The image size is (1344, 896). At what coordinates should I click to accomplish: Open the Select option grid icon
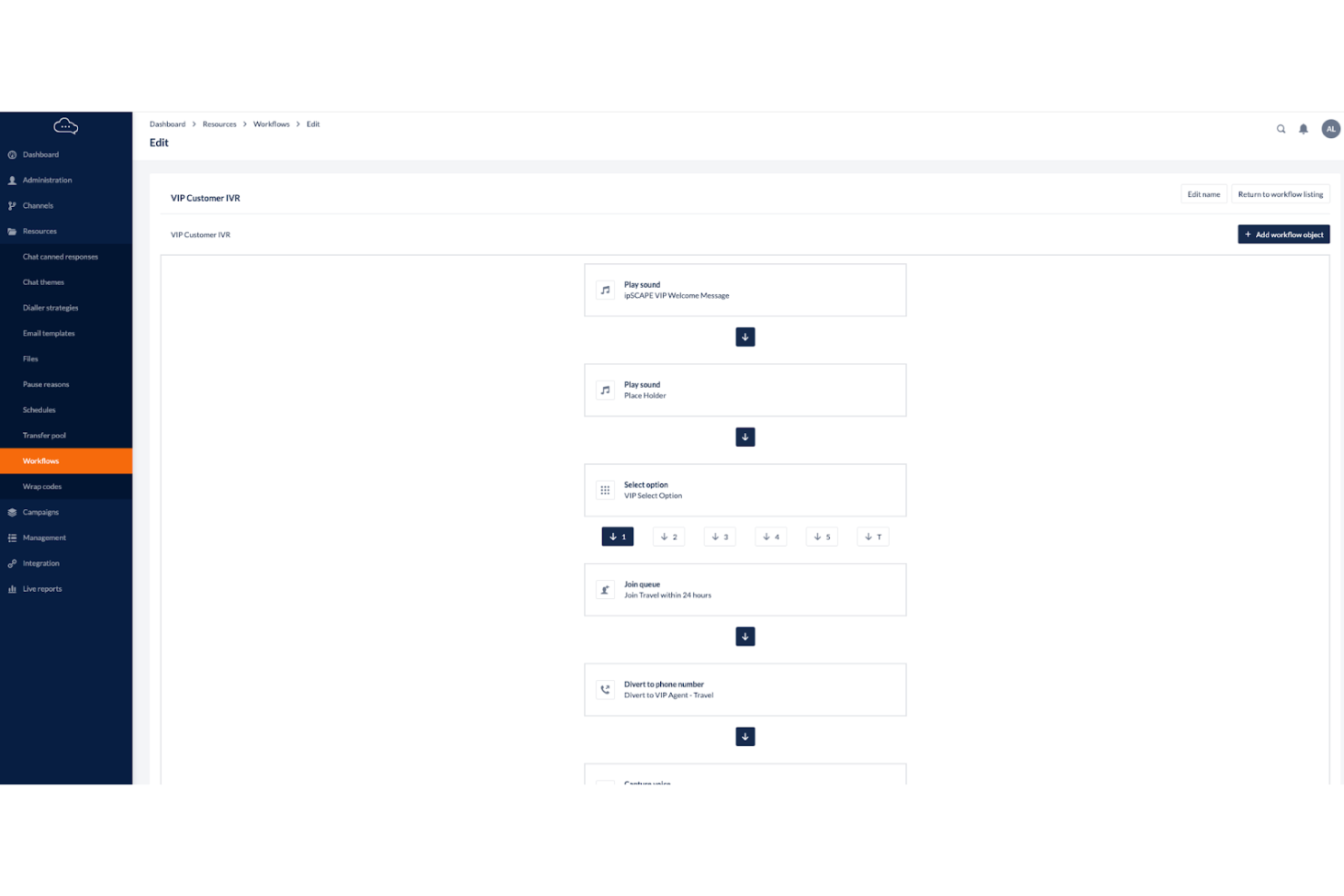[605, 489]
